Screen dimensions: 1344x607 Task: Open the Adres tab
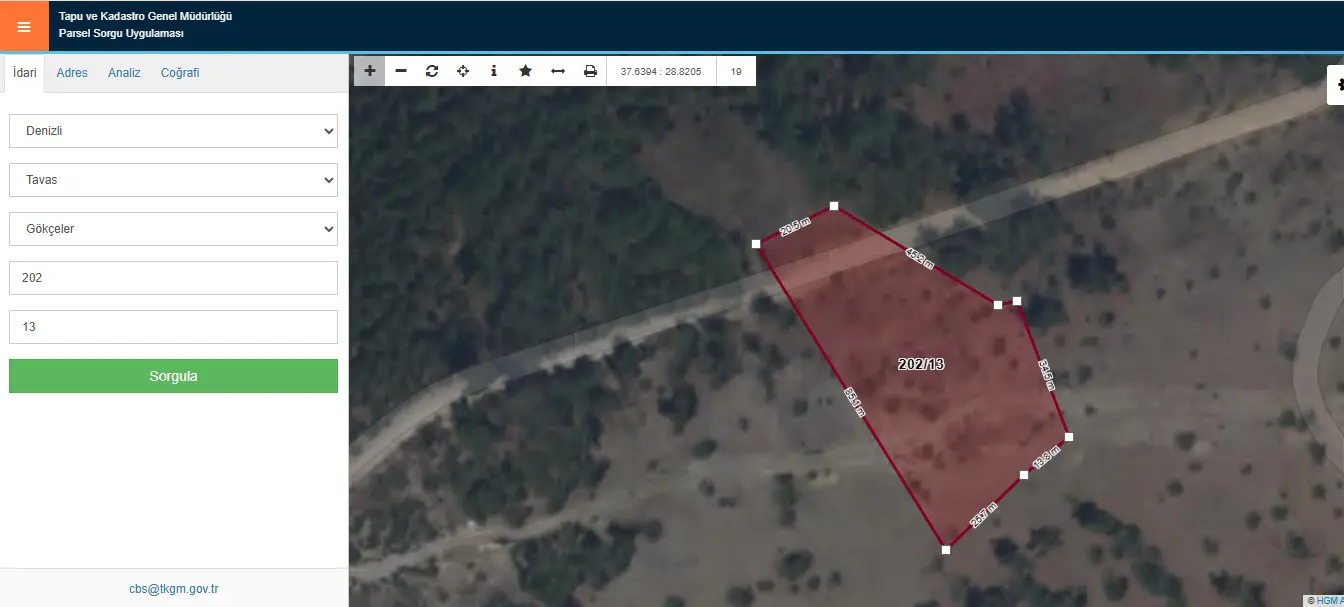72,73
